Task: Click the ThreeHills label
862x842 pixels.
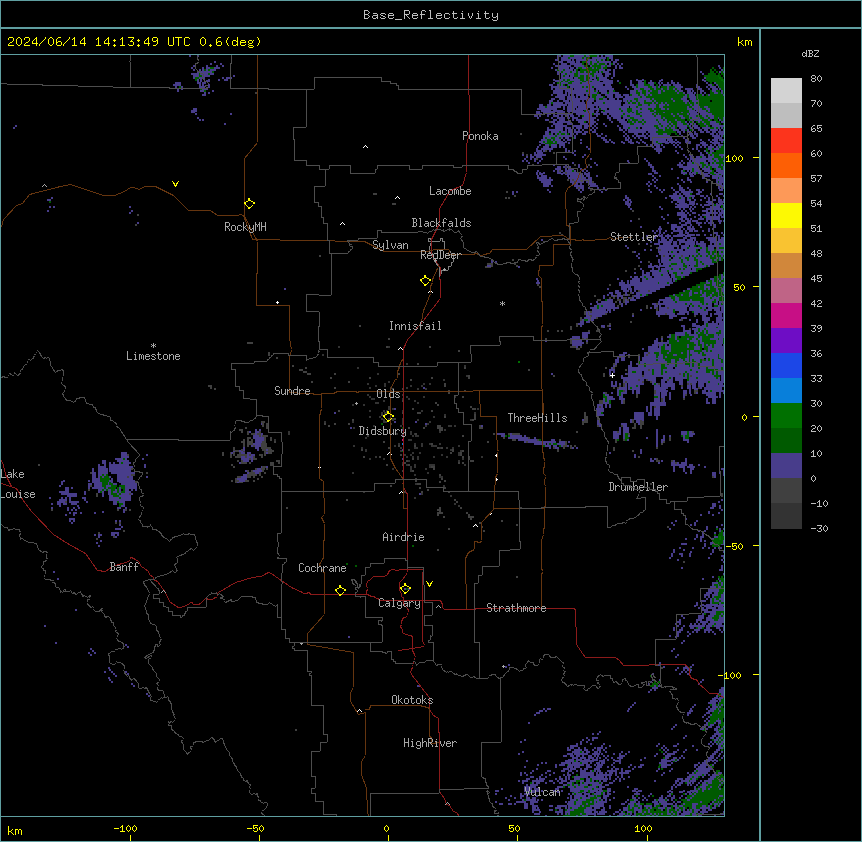Action: click(537, 418)
